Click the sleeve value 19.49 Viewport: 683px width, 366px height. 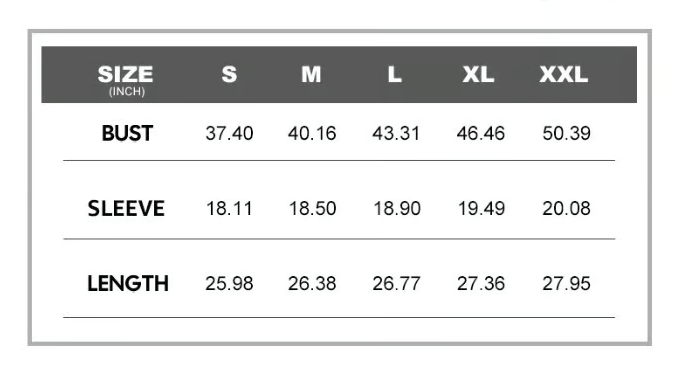[x=481, y=208]
